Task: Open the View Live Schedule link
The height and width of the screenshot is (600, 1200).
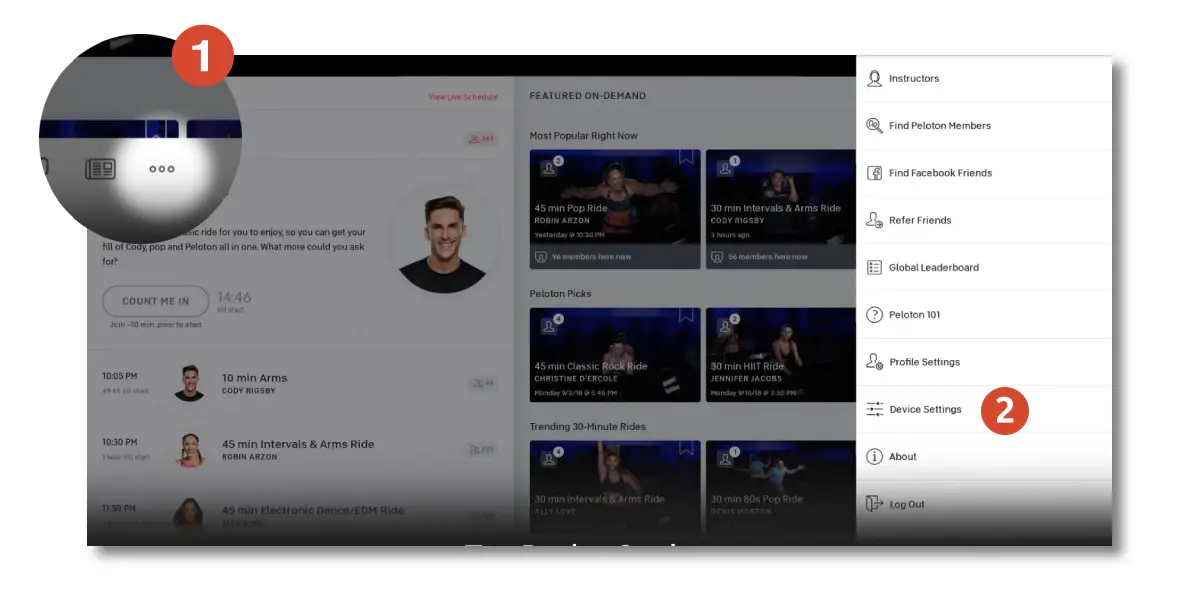Action: (x=462, y=97)
